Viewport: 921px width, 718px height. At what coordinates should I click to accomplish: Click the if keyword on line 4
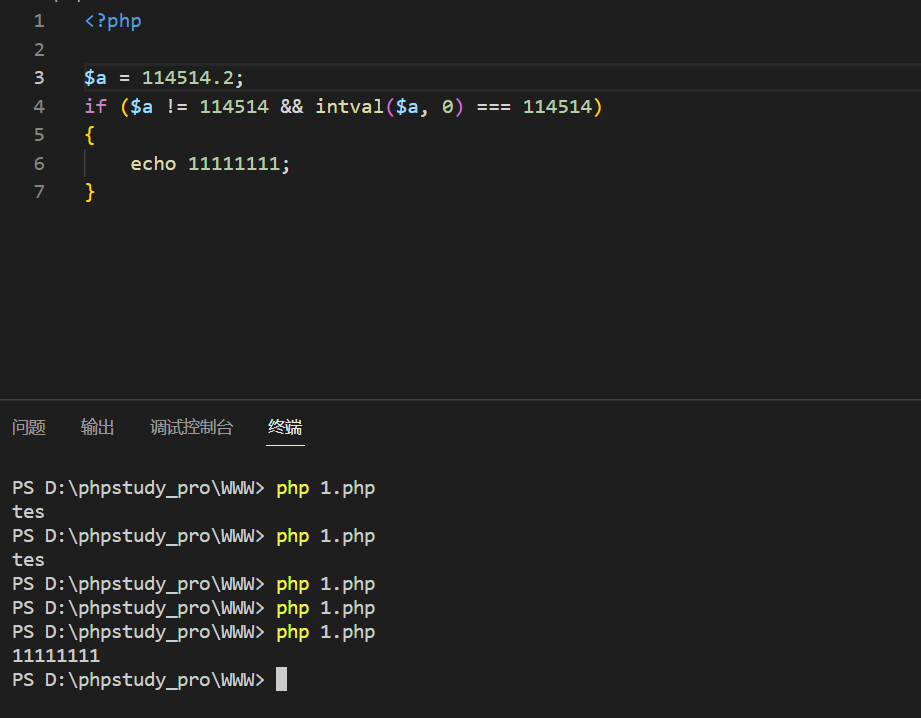click(x=95, y=106)
